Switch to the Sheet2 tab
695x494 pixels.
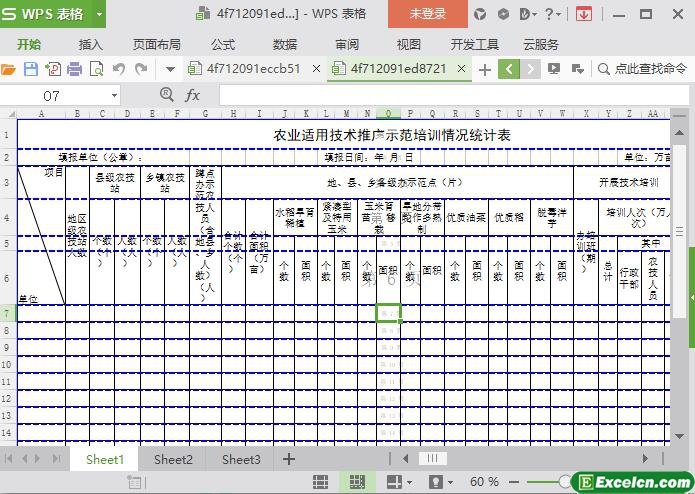tap(173, 459)
